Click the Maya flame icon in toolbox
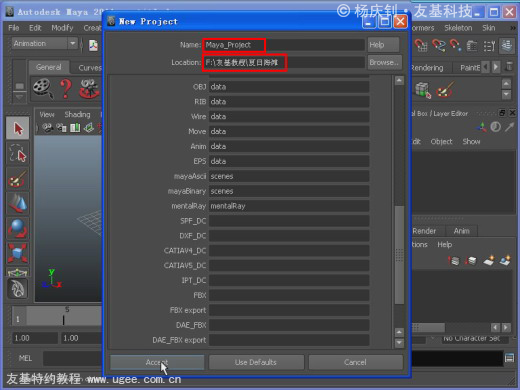520x390 pixels. tap(18, 288)
